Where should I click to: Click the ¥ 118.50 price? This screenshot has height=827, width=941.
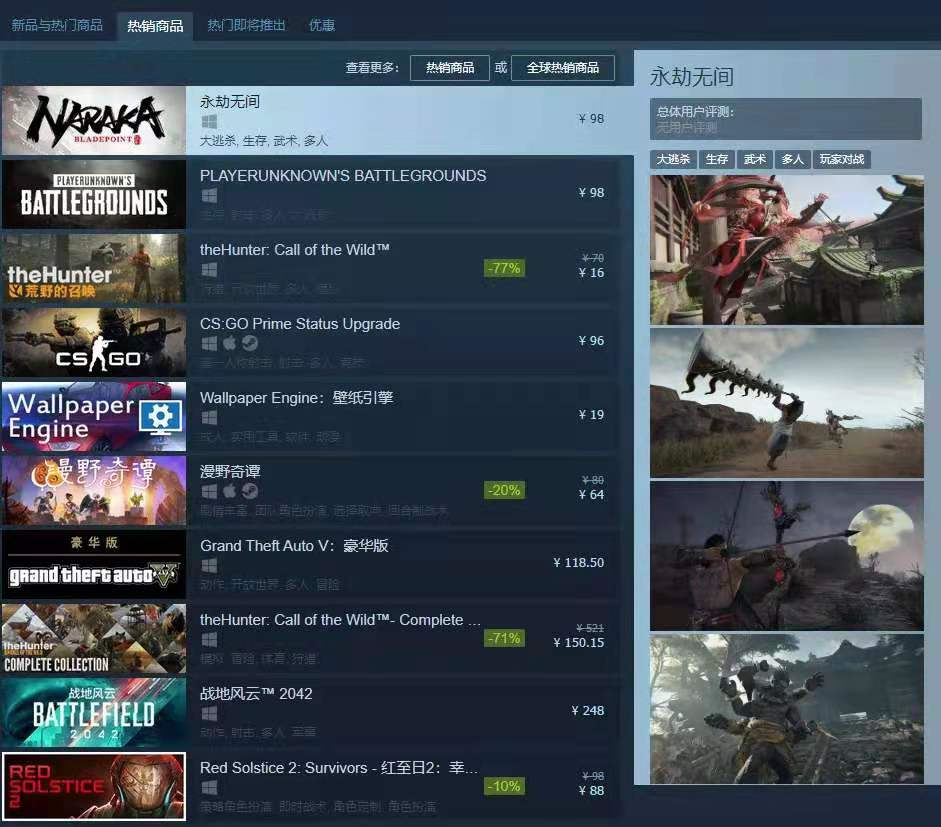pyautogui.click(x=579, y=563)
